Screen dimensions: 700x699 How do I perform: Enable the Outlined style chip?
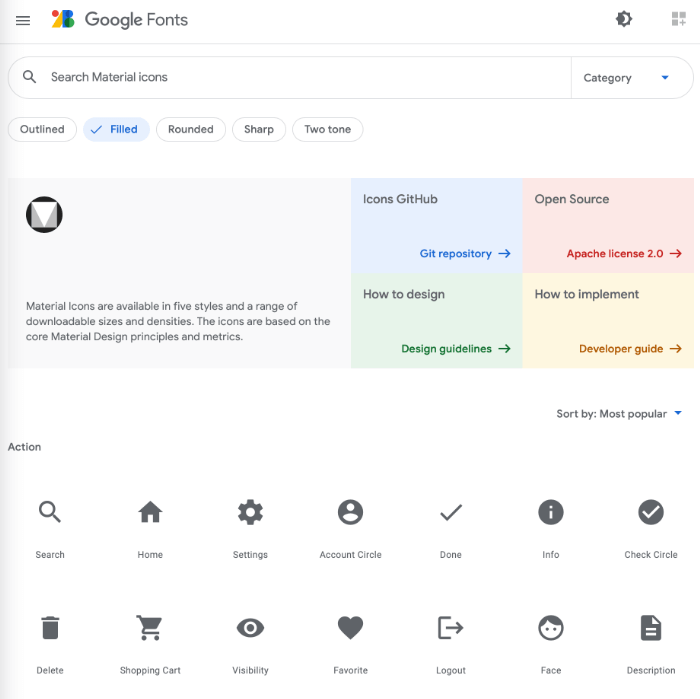point(42,129)
